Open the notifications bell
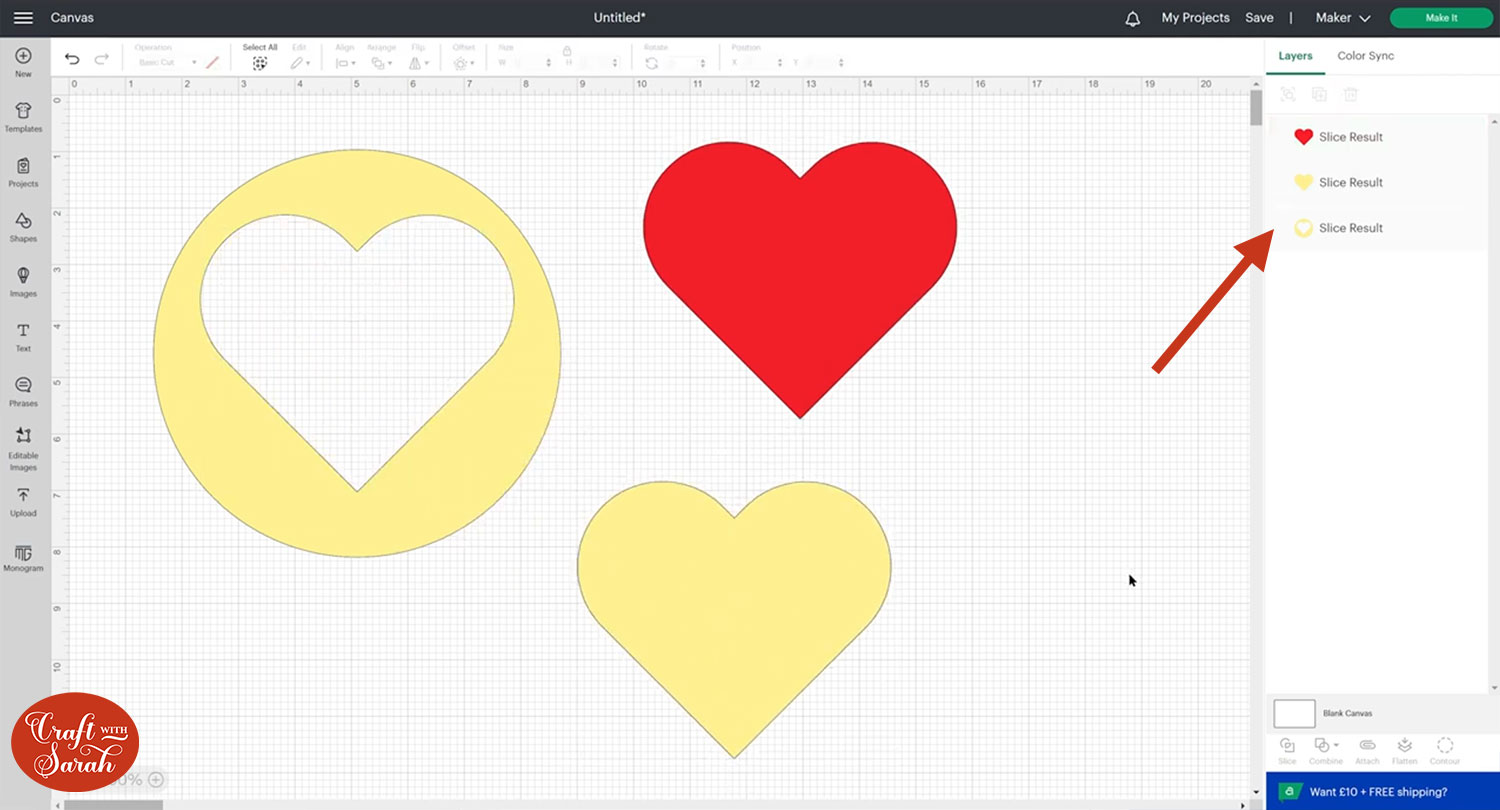 [x=1132, y=18]
